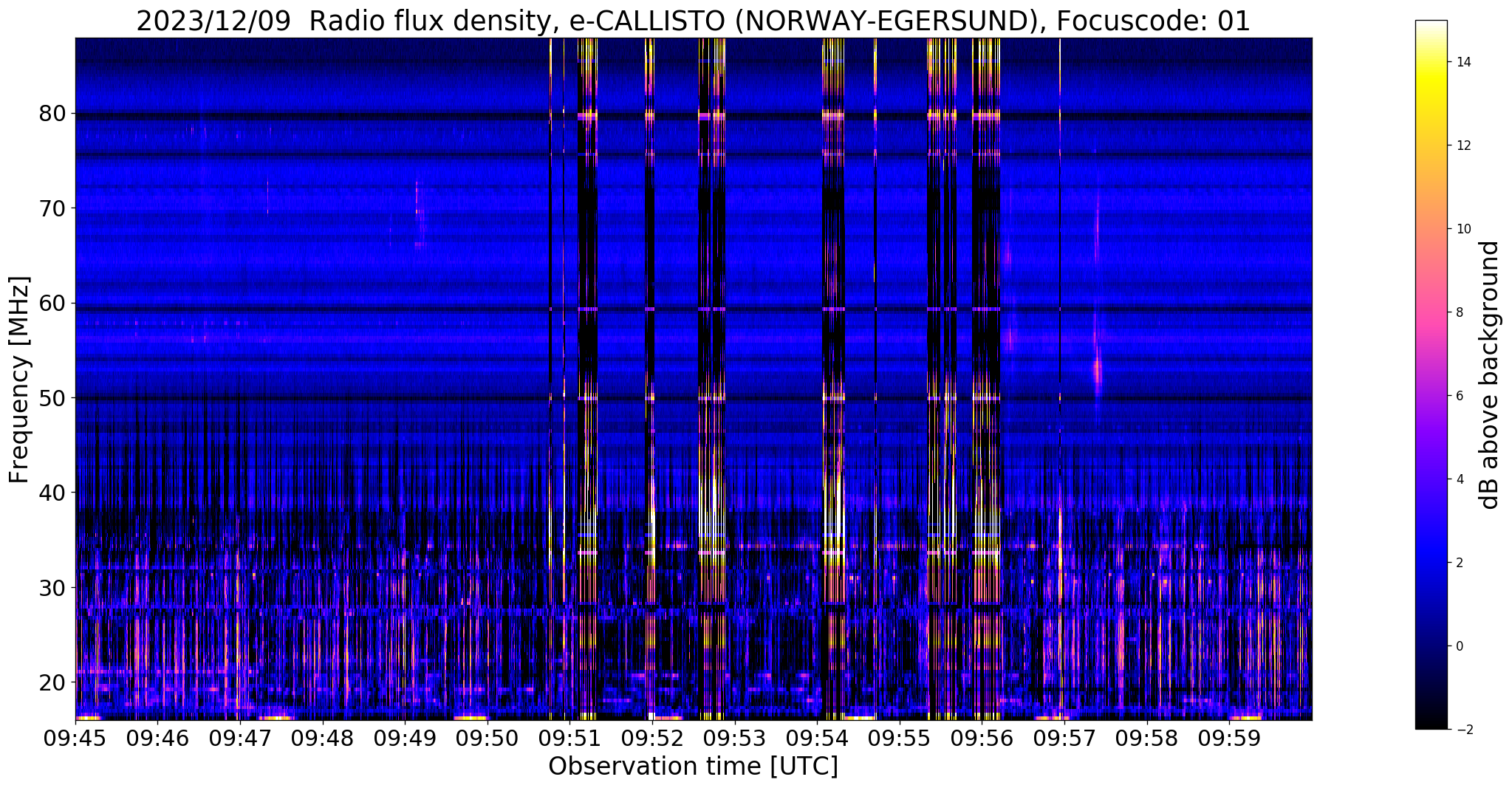Screen dimensions: 1512x788
Task: Click the 30 MHz frequency tick label
Action: 52,587
